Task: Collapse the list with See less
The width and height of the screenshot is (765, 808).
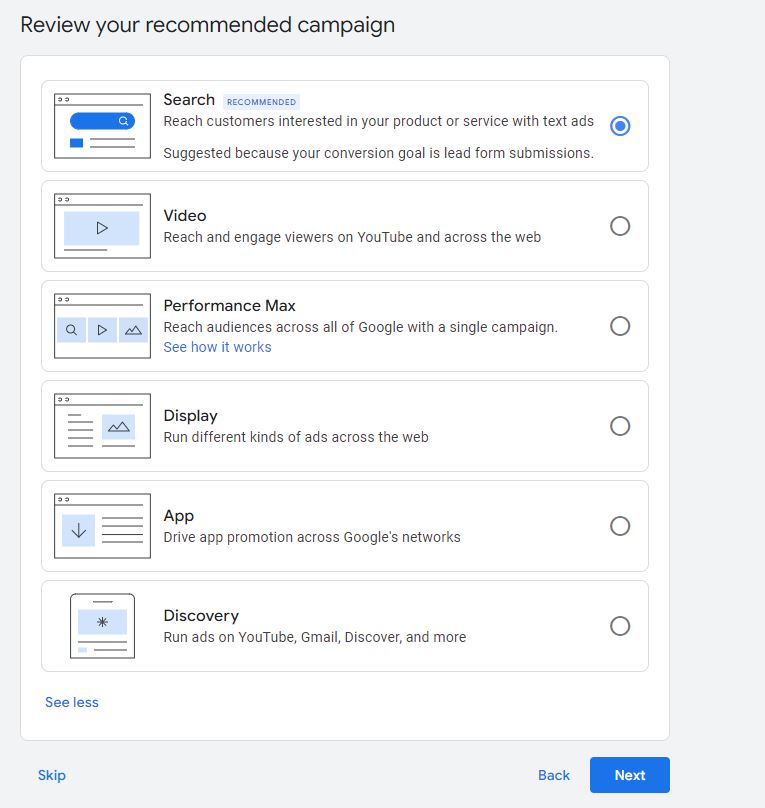Action: (x=71, y=702)
